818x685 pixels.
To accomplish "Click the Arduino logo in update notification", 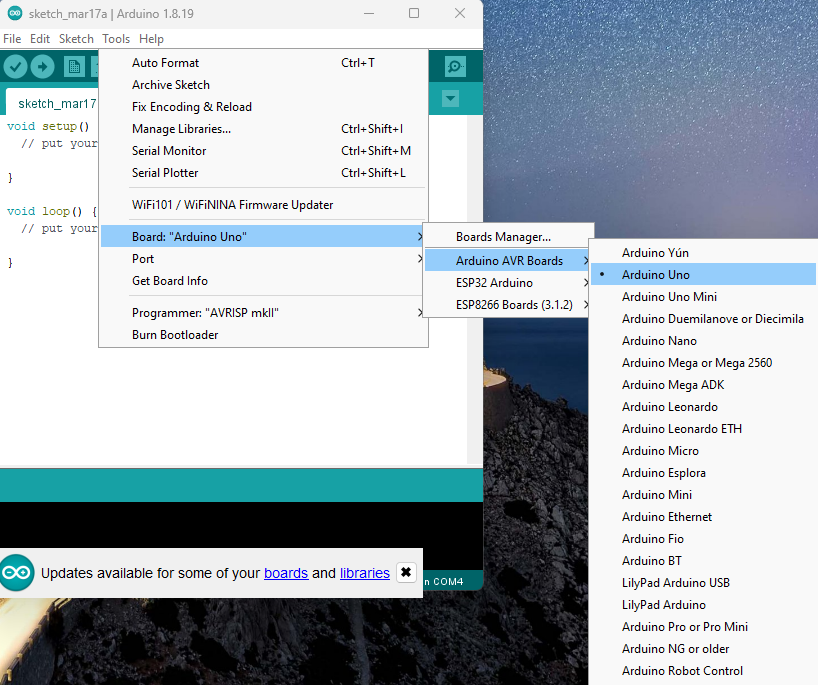I will 17,573.
